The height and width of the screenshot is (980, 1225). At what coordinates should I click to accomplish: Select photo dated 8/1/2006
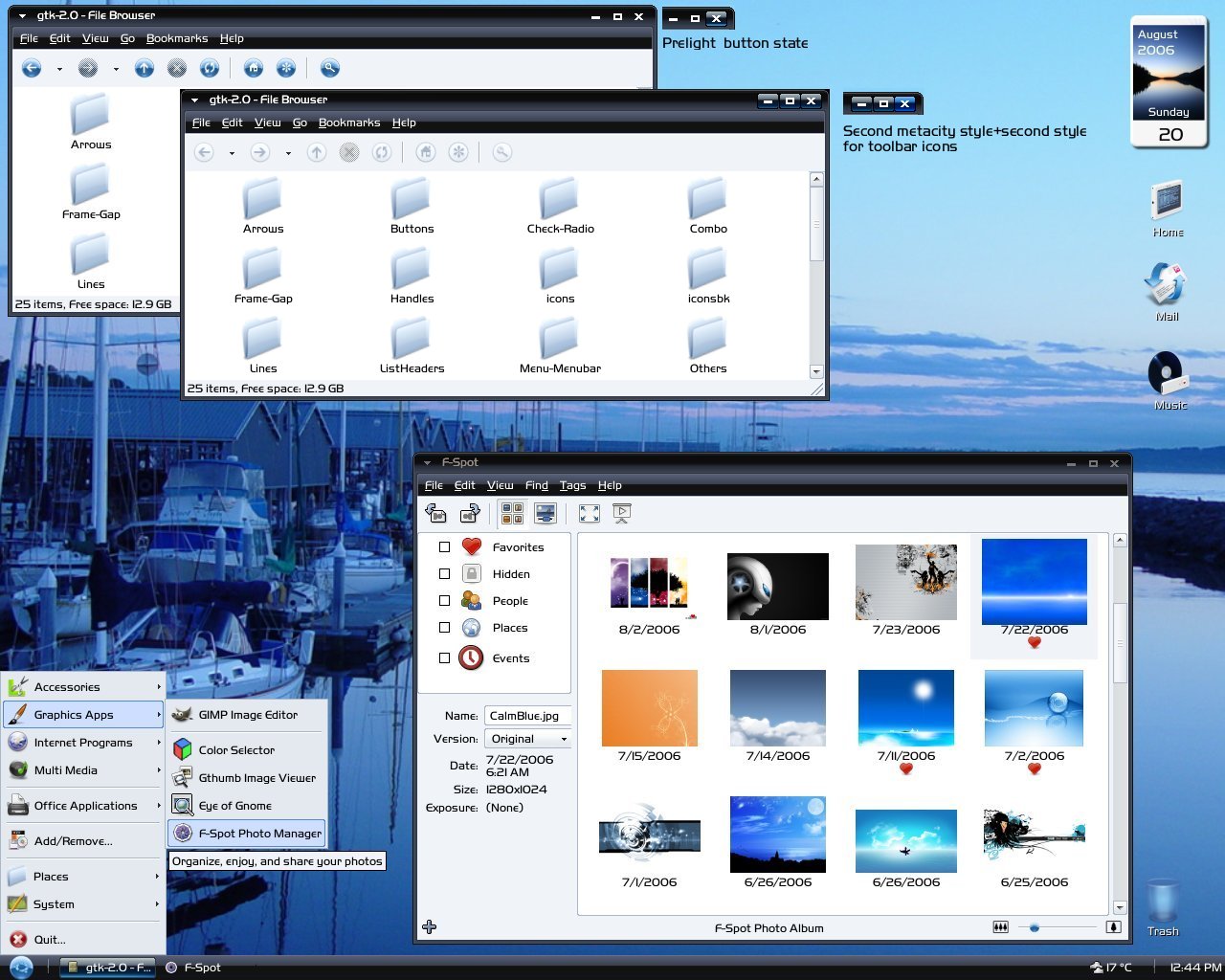pyautogui.click(x=777, y=593)
